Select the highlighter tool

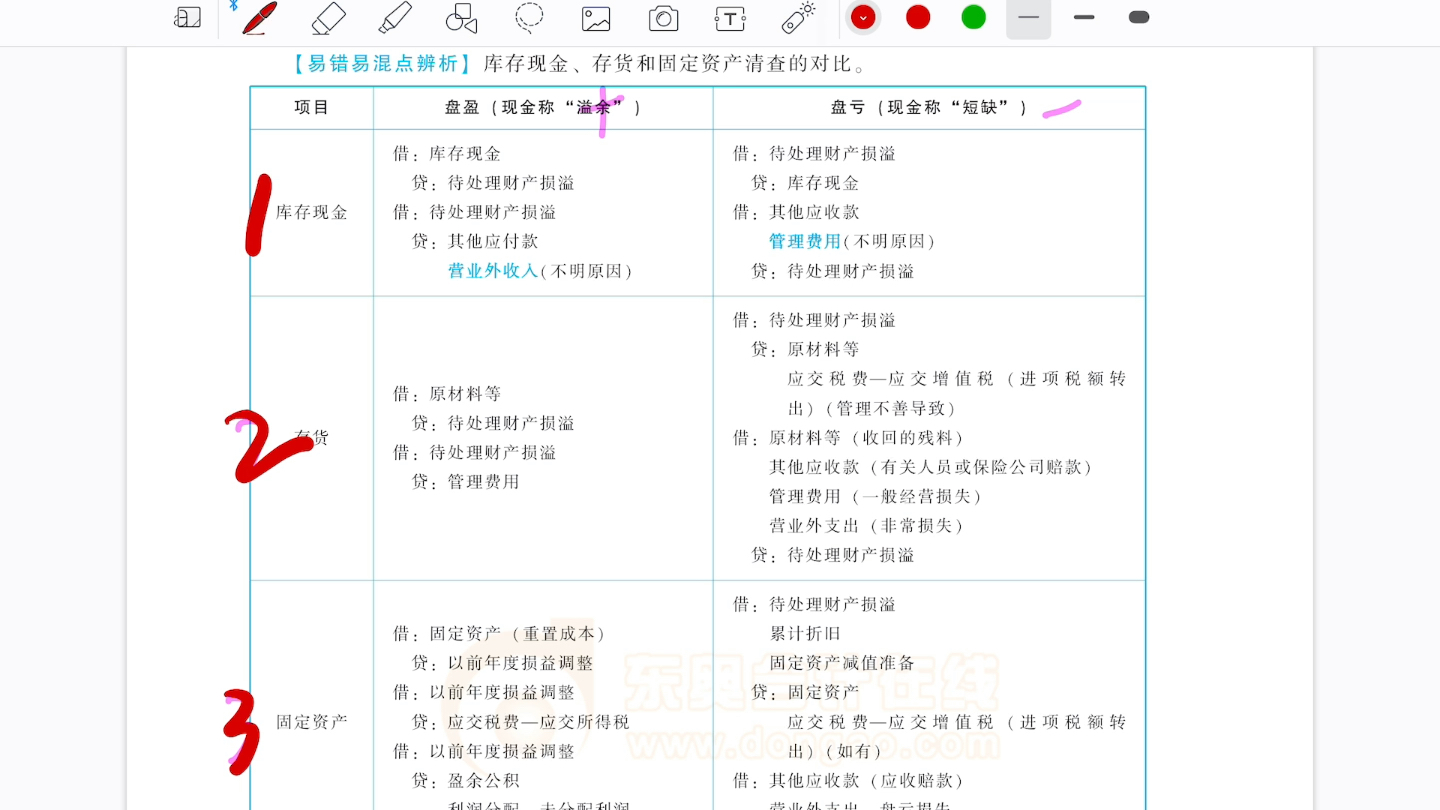pyautogui.click(x=395, y=18)
